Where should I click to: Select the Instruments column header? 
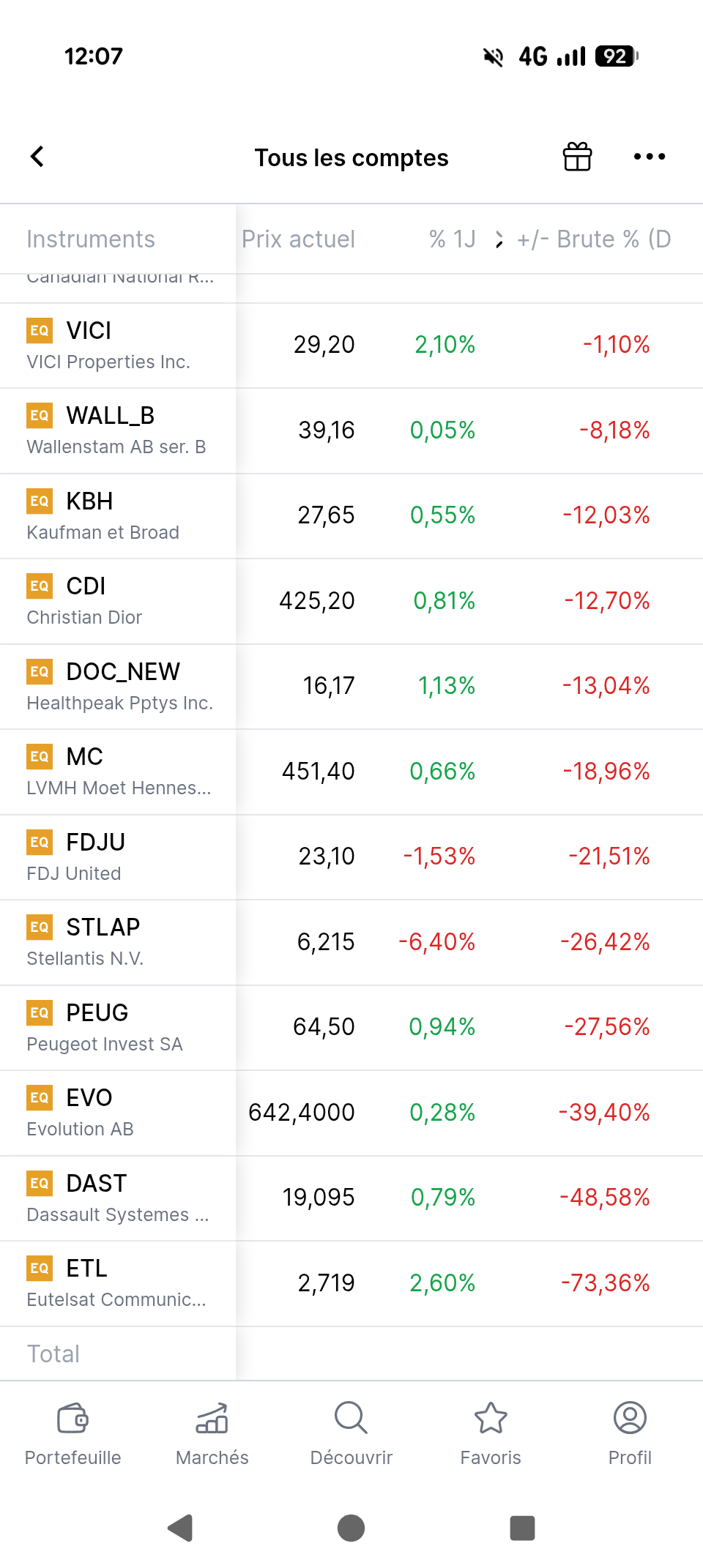[91, 239]
